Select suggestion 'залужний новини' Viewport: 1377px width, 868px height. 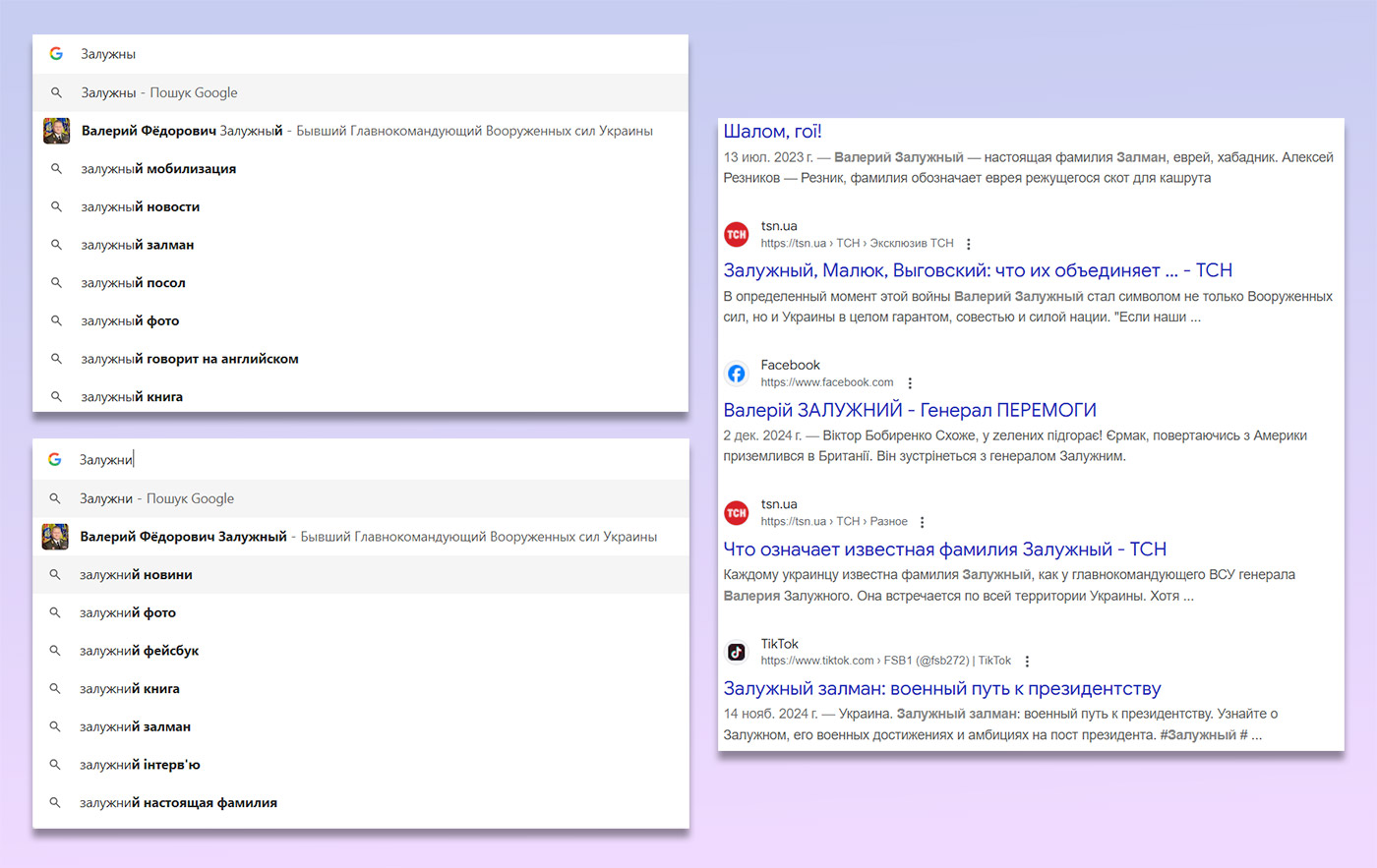coord(360,575)
